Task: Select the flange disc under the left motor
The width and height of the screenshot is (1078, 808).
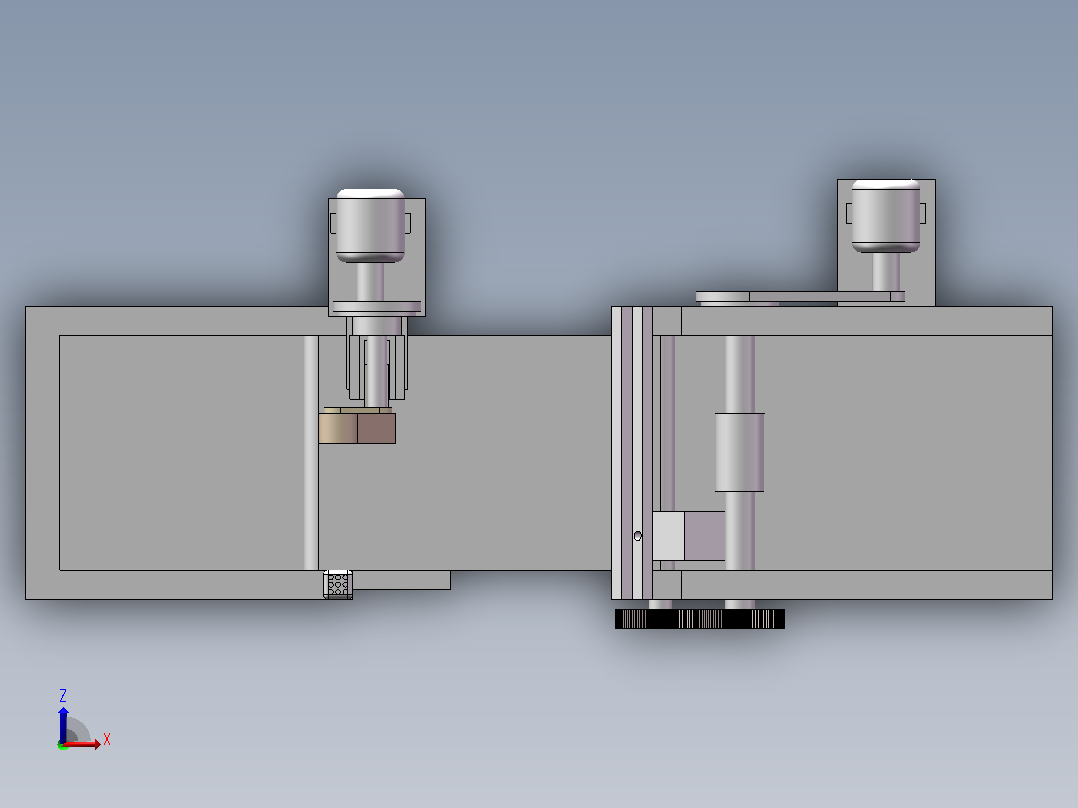Action: (377, 307)
